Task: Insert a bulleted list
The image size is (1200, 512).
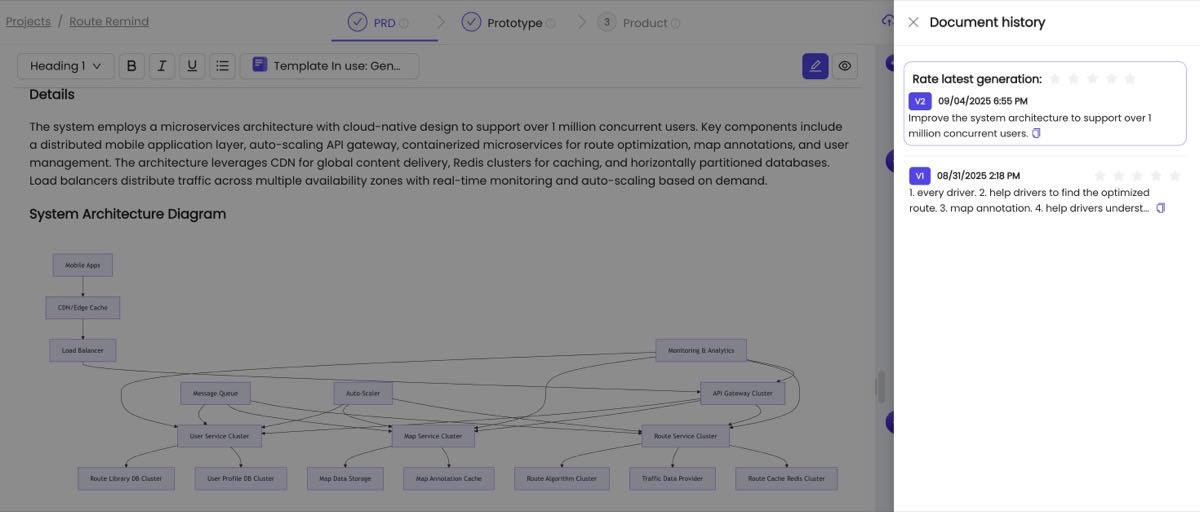Action: click(x=223, y=66)
